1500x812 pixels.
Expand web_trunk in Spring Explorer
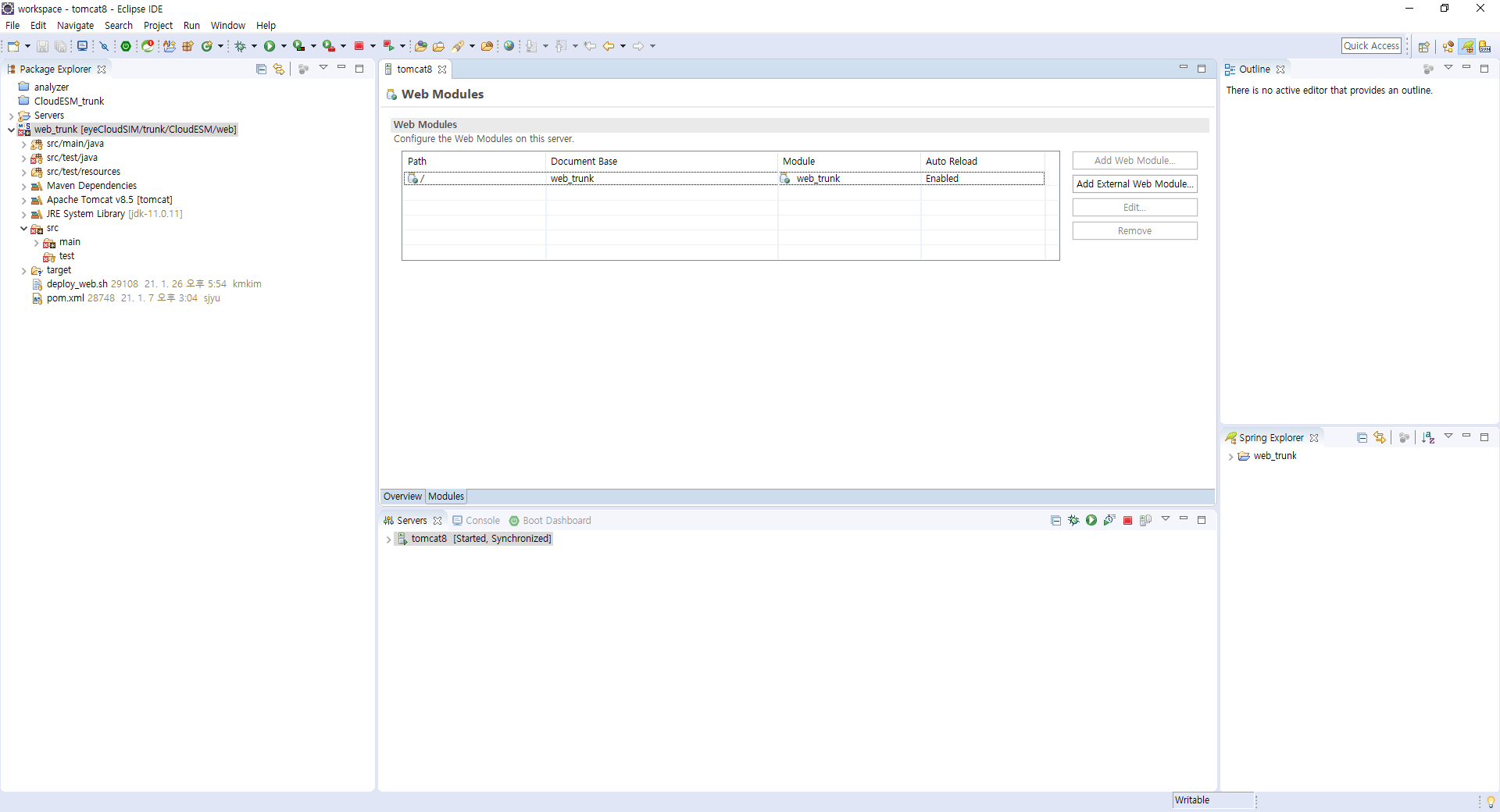pos(1230,457)
